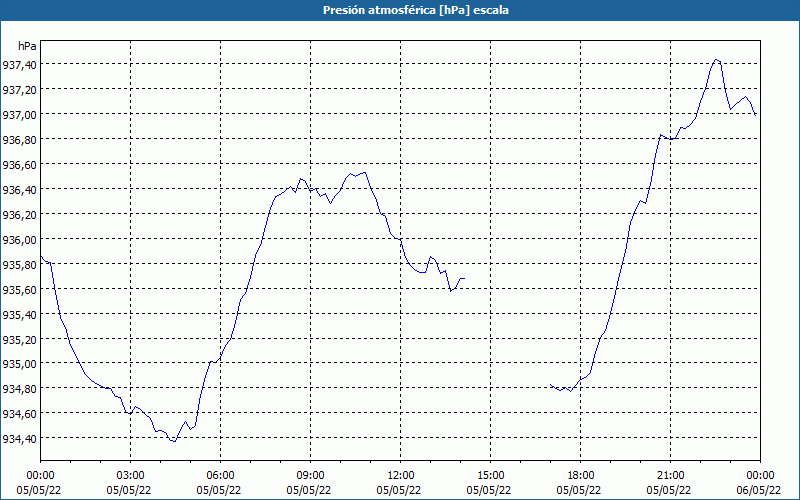
Task: Click the 18:00 time axis label
Action: [x=580, y=476]
